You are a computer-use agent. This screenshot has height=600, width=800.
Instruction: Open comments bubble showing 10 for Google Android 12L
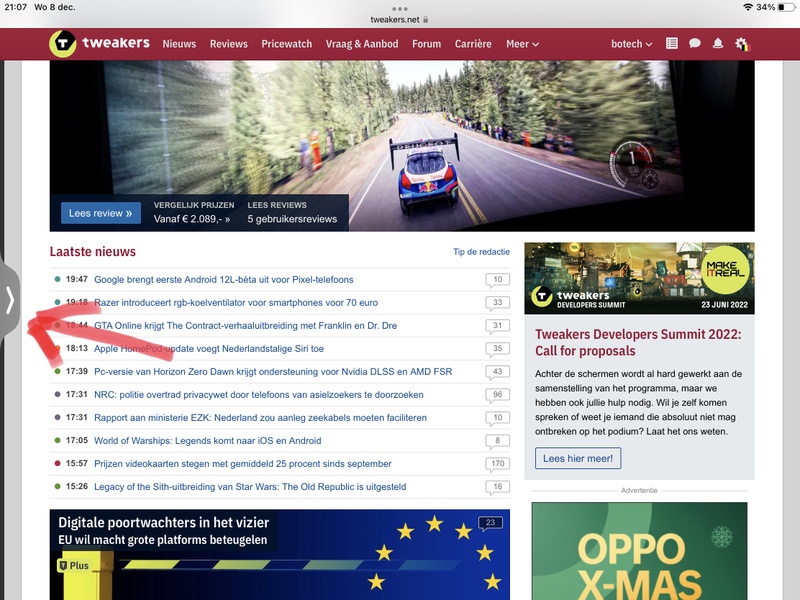pyautogui.click(x=497, y=280)
